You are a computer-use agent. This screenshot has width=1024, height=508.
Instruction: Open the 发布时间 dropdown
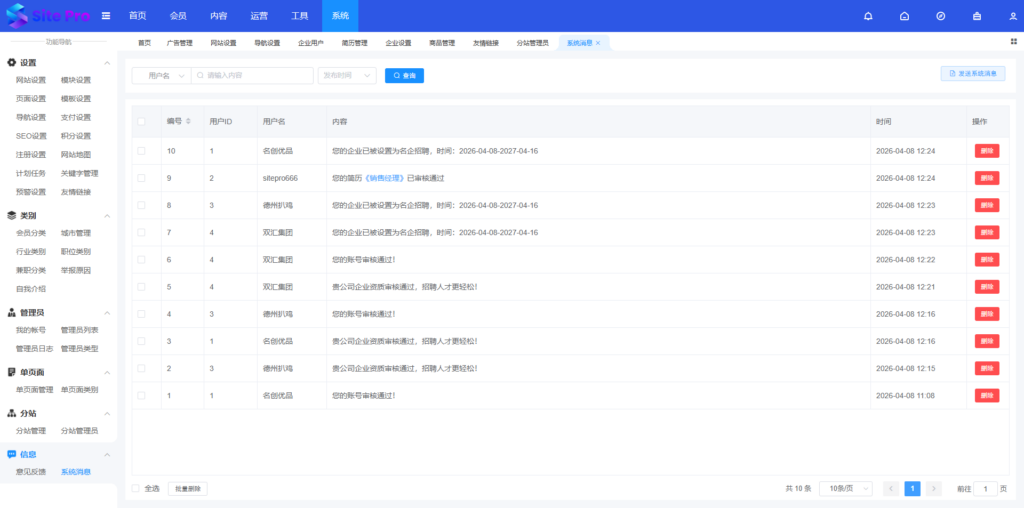coord(347,76)
